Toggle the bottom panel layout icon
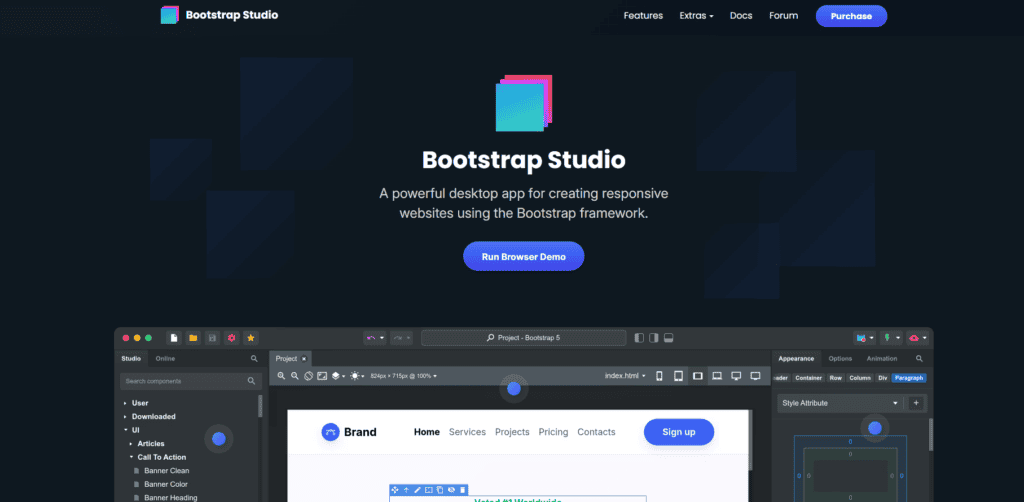This screenshot has height=502, width=1024. 668,337
